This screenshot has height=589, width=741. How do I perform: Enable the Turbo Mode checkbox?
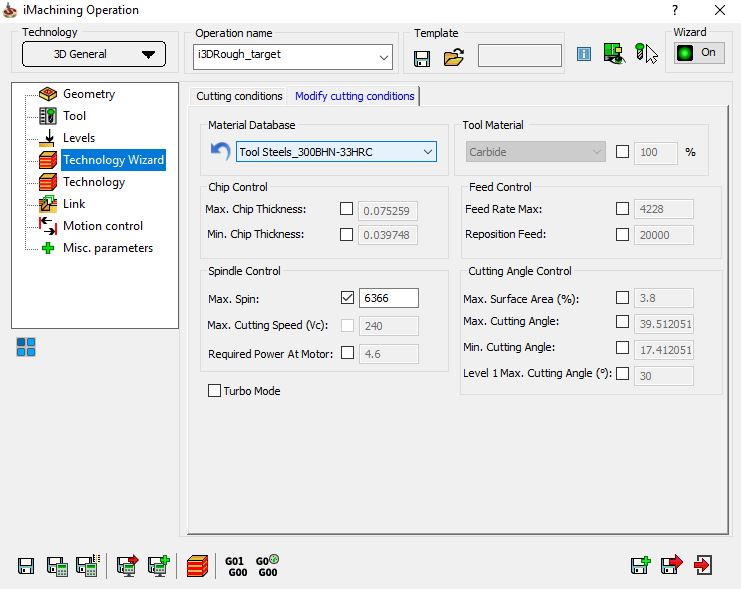[x=214, y=391]
